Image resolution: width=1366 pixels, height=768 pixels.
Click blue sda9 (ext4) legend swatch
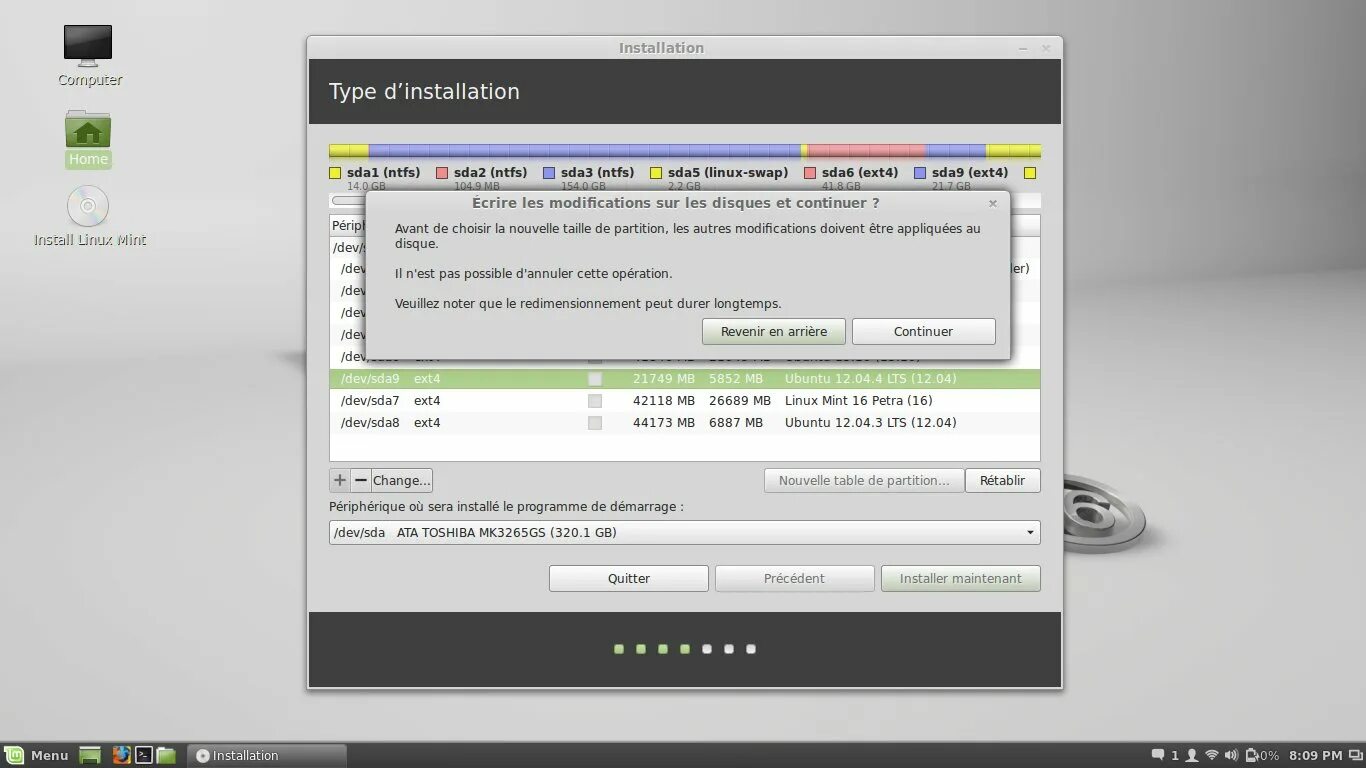(x=920, y=173)
